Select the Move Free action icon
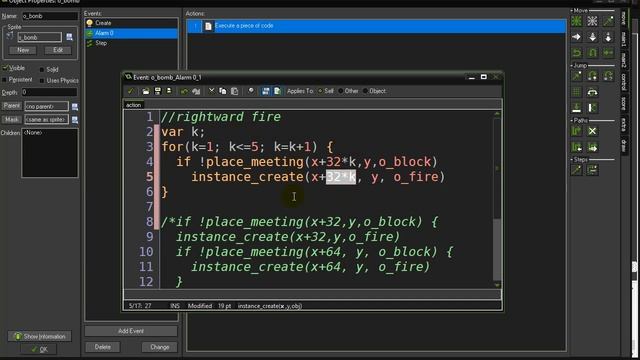 click(x=592, y=21)
